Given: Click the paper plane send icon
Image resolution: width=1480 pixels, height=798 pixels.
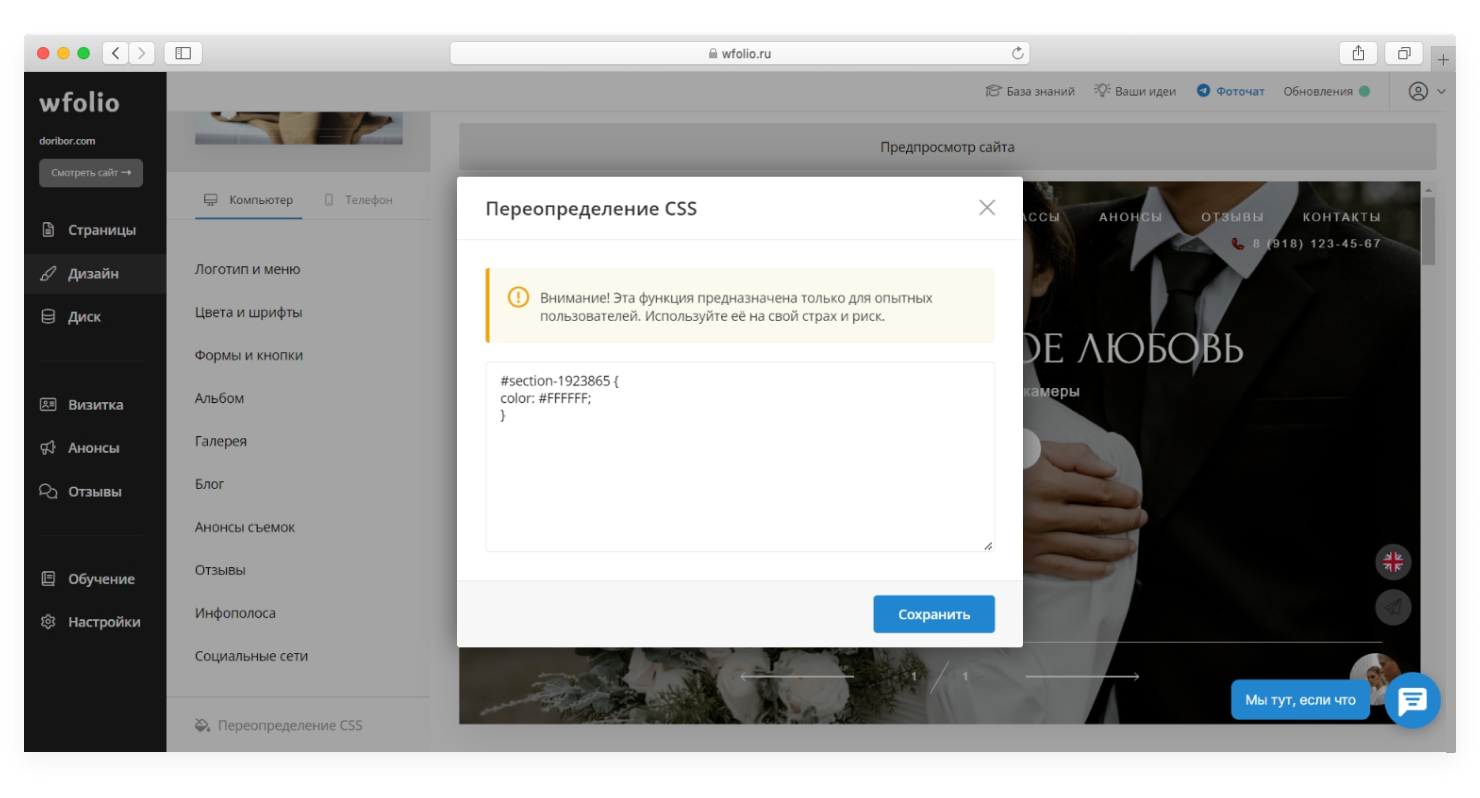Looking at the screenshot, I should (x=1393, y=607).
